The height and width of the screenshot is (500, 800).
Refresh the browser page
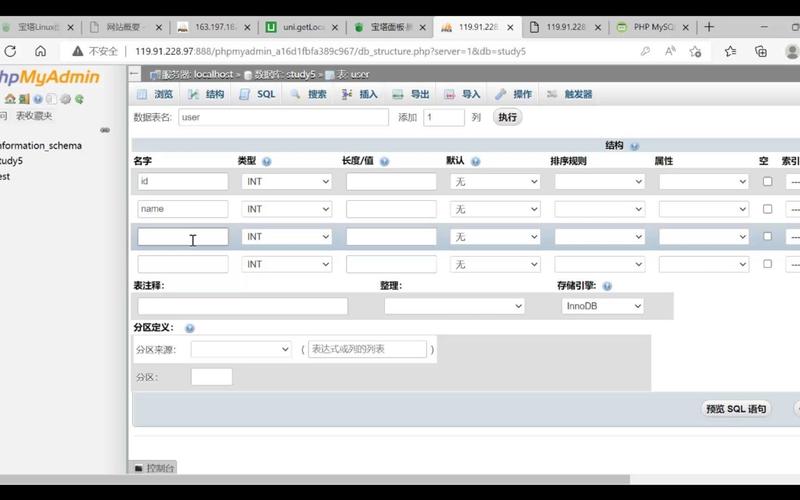[10, 51]
